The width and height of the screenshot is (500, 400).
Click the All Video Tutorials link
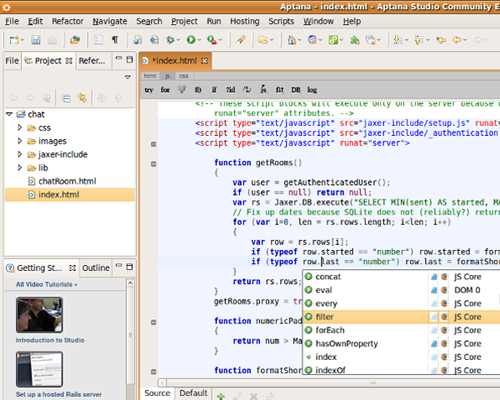pos(47,284)
